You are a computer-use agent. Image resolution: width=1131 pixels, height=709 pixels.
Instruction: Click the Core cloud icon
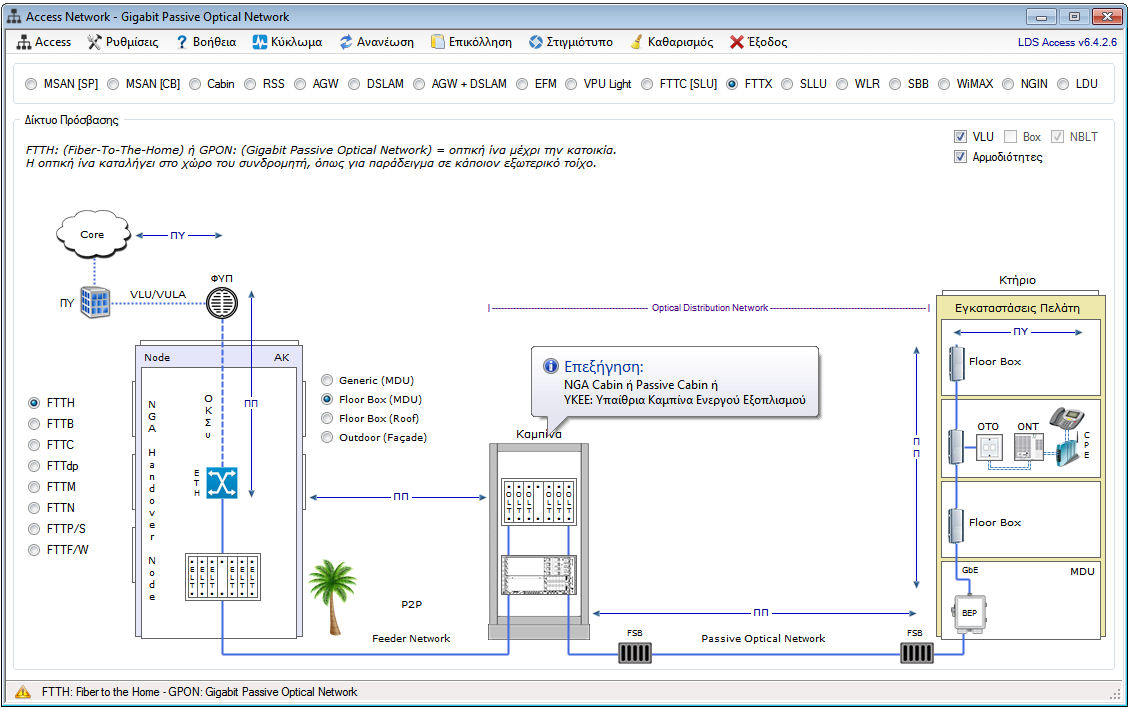point(93,236)
